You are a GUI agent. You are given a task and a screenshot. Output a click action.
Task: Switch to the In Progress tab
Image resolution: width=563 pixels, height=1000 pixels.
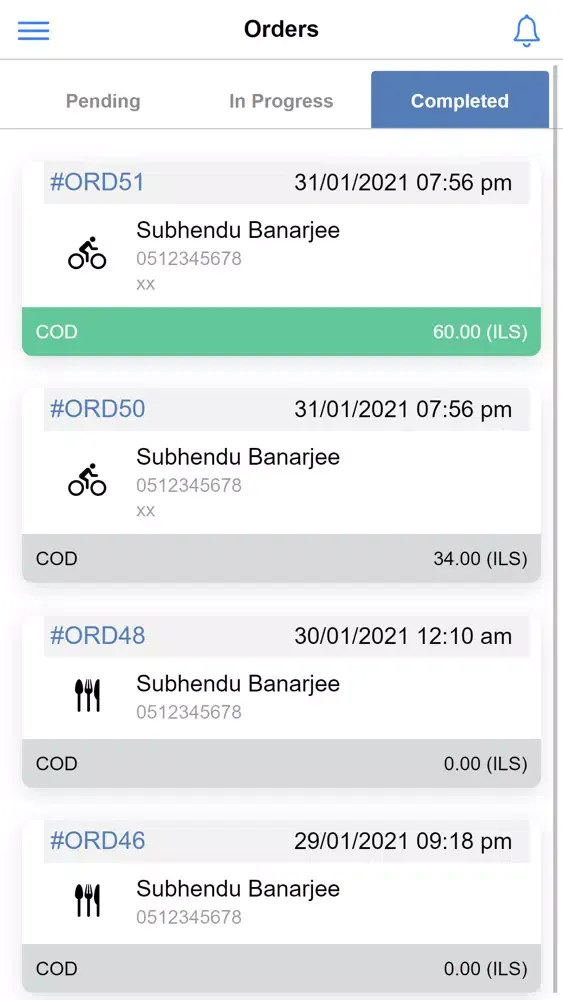pos(281,101)
